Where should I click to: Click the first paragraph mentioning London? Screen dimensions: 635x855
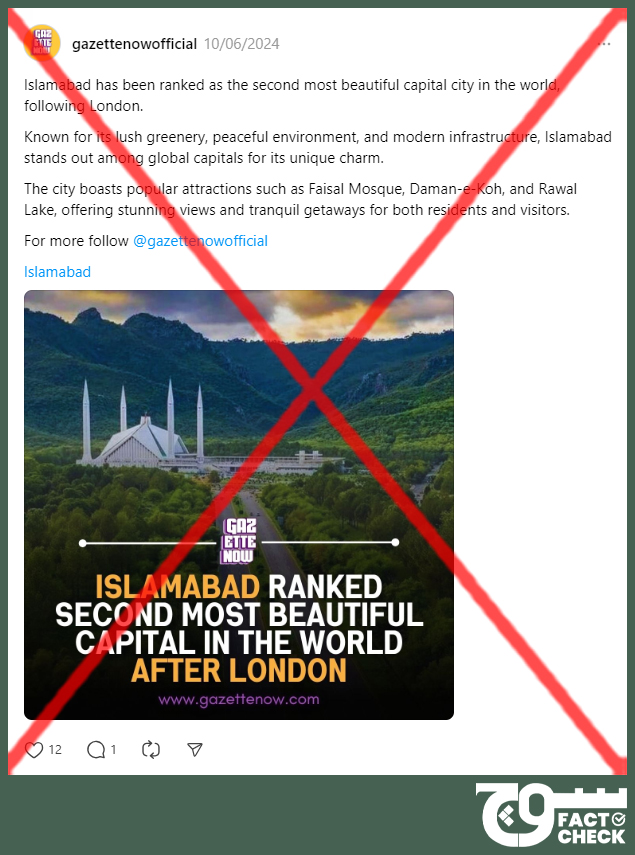pos(292,95)
